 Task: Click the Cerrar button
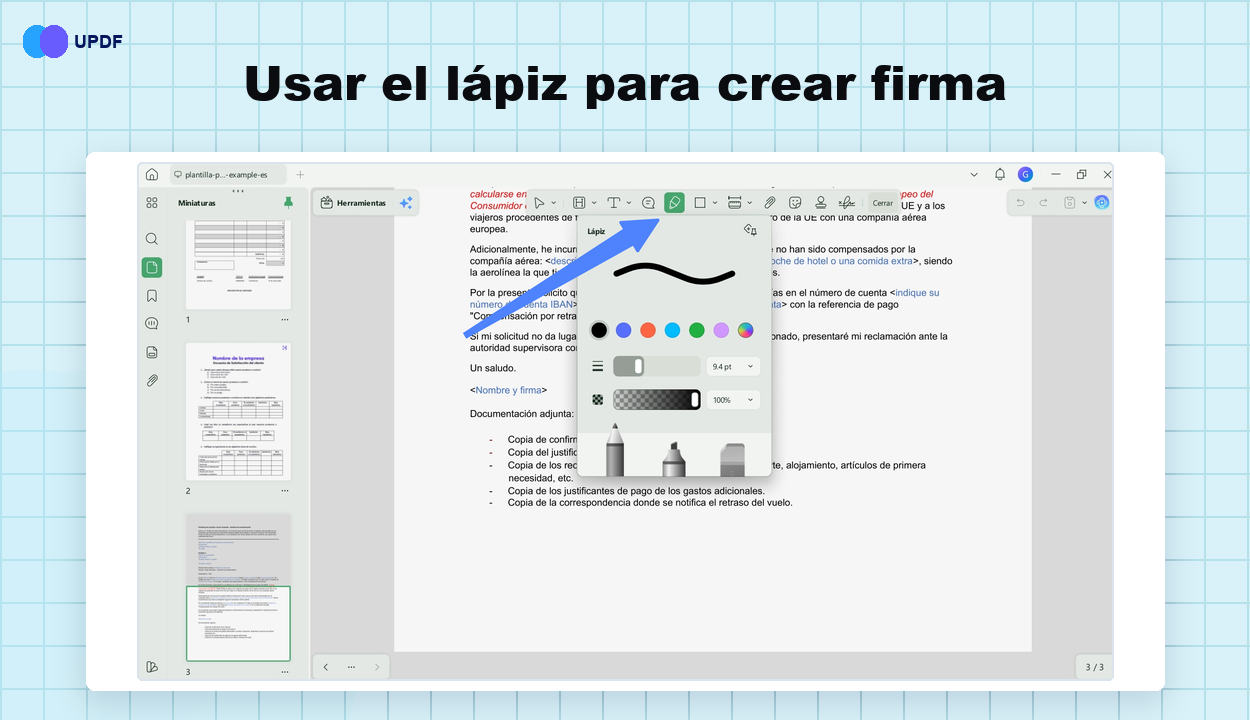(x=883, y=203)
